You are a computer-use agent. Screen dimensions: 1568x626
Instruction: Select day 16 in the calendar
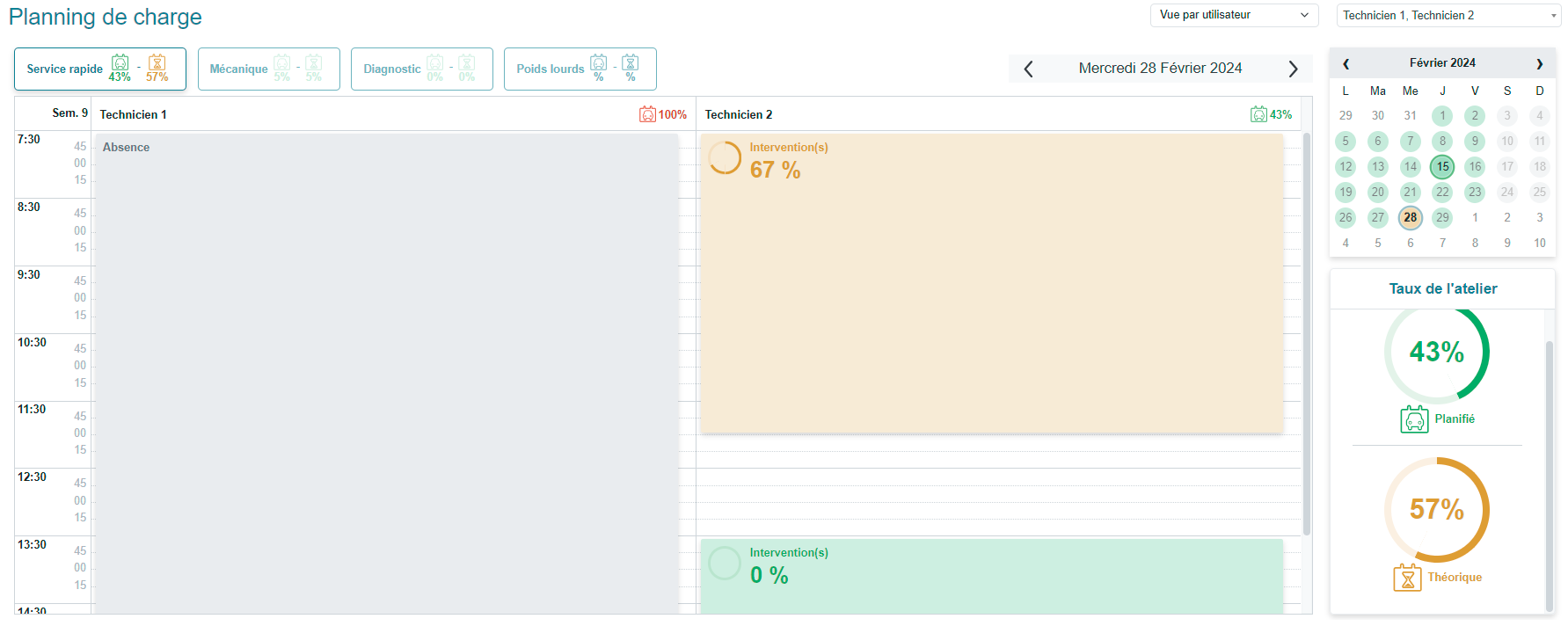(x=1475, y=166)
